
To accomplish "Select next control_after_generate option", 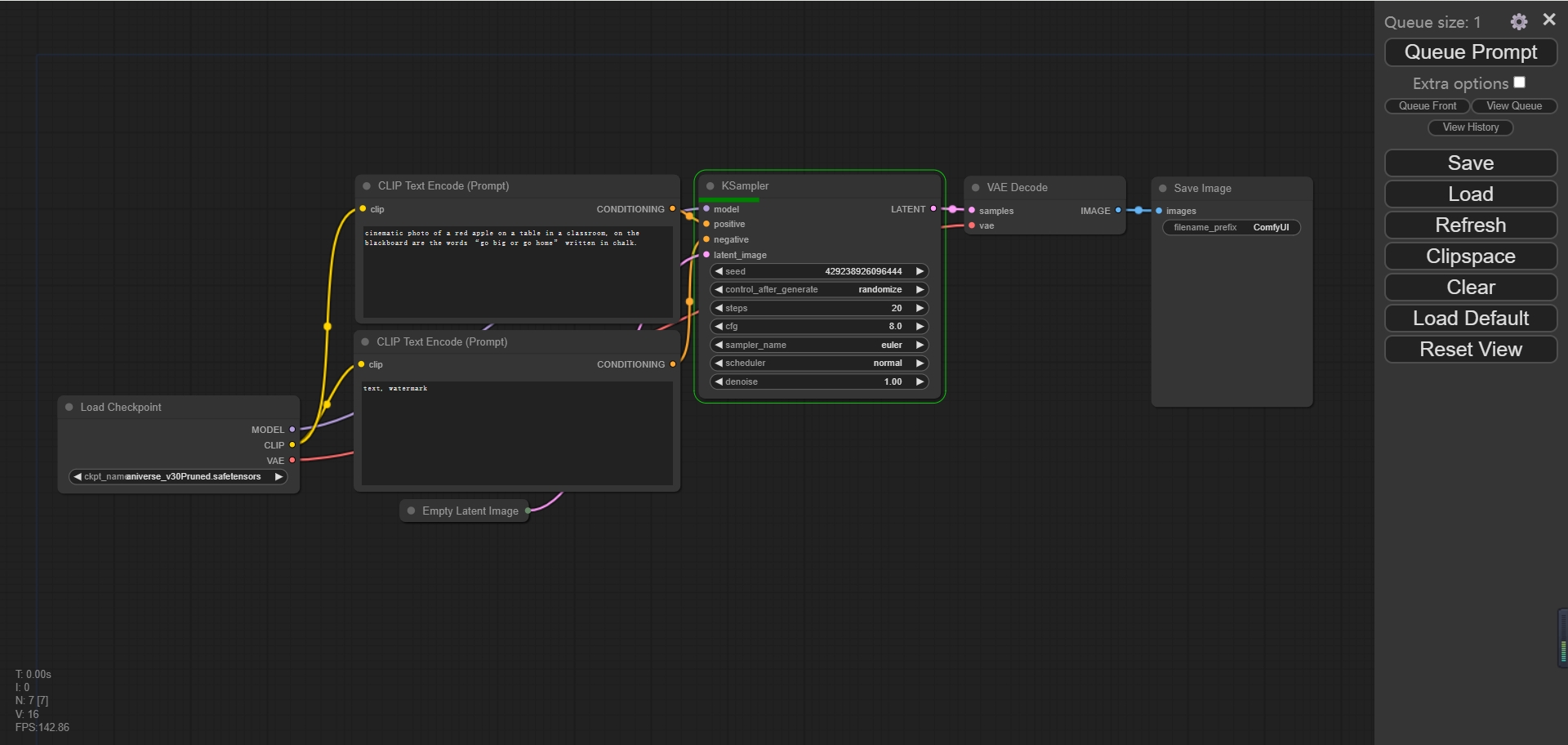I will pos(920,290).
